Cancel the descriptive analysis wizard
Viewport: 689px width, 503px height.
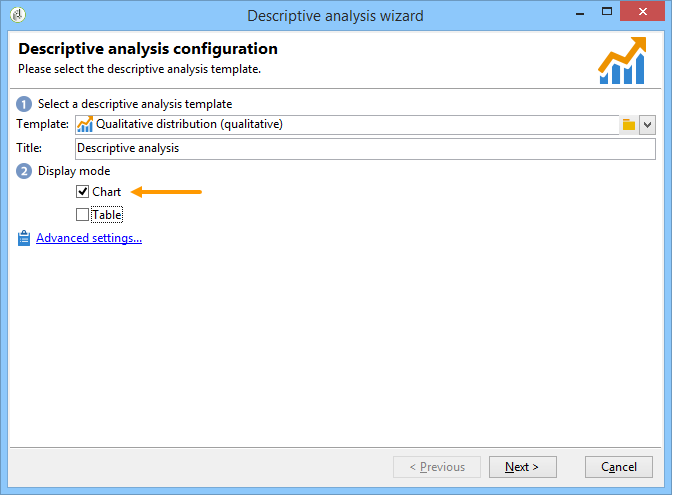pos(619,467)
